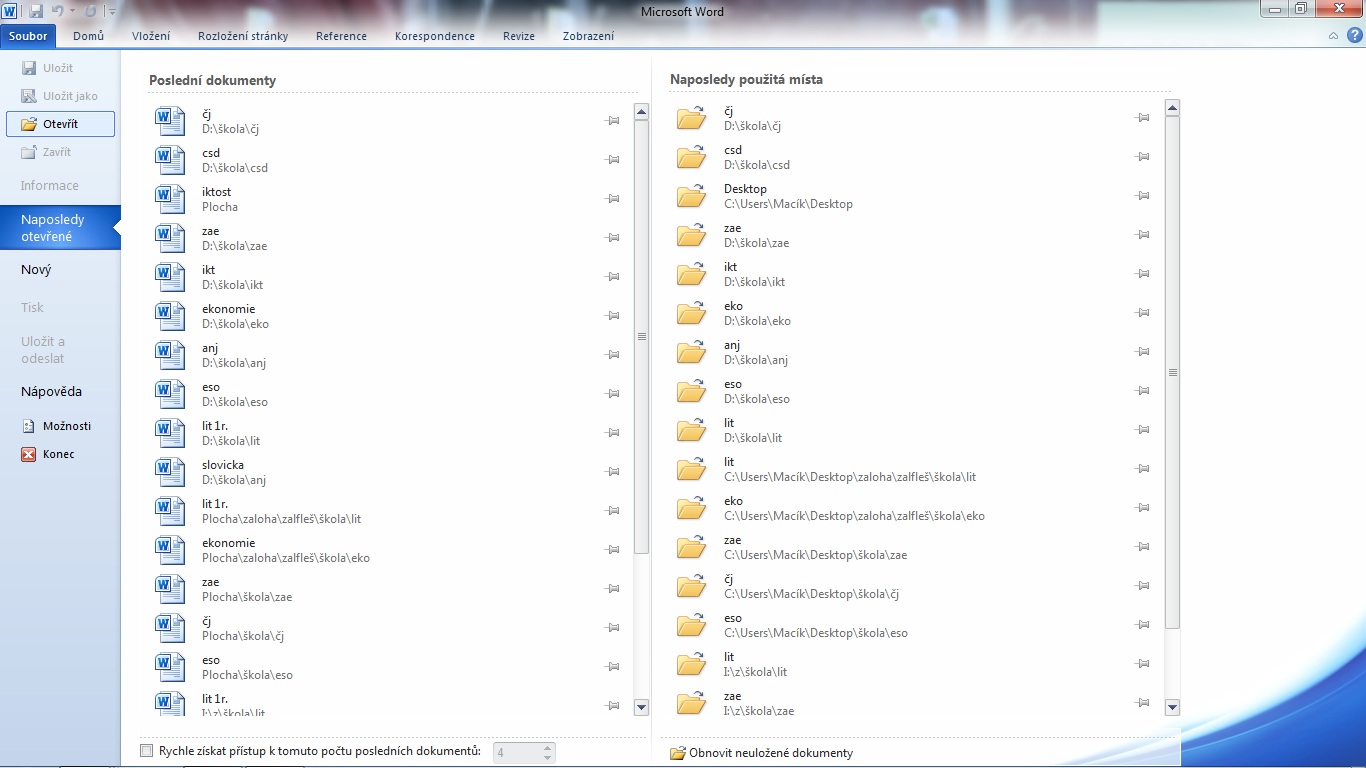The height and width of the screenshot is (768, 1366).
Task: Pin the Desktop folder in recent places
Action: [1142, 196]
